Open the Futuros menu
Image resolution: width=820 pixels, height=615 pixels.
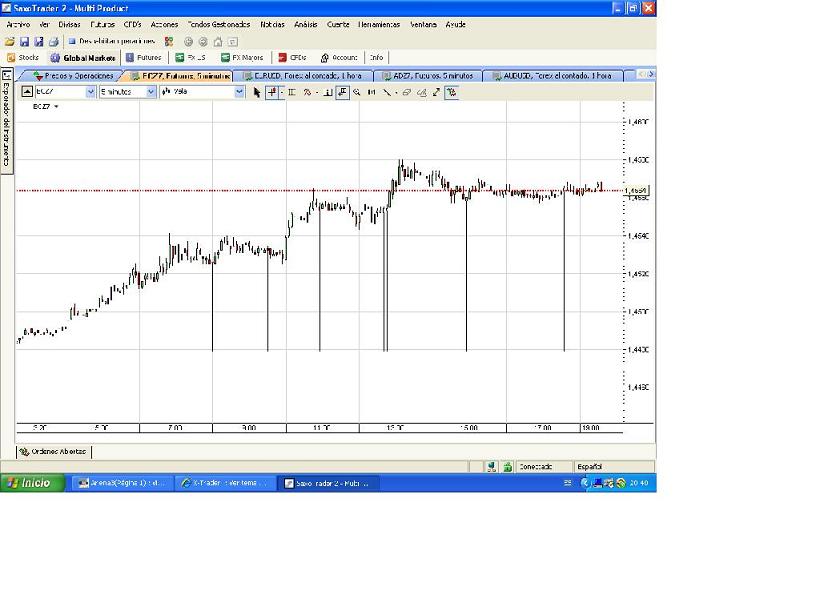tap(102, 25)
